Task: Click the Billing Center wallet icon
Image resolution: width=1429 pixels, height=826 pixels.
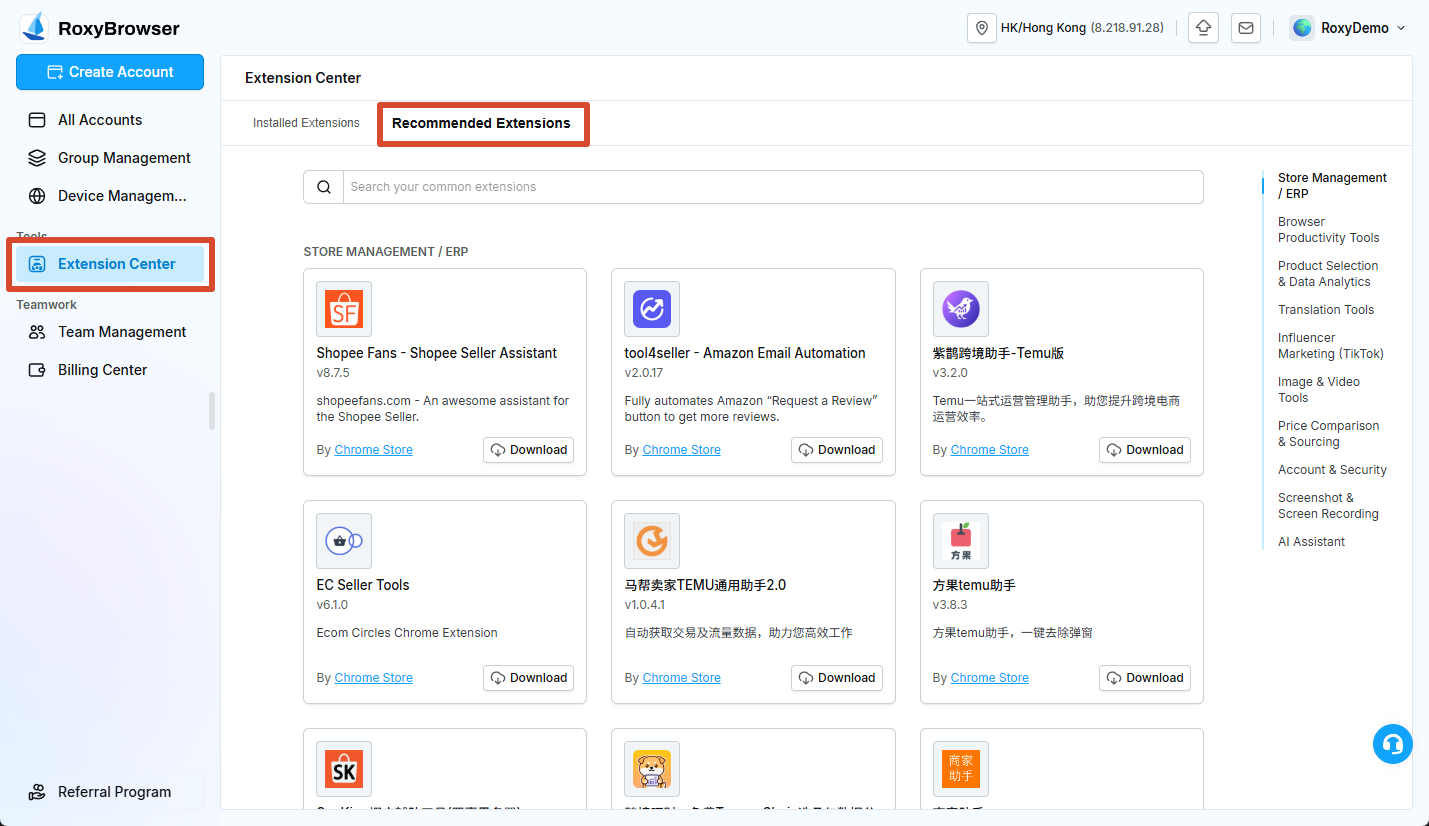Action: coord(37,370)
